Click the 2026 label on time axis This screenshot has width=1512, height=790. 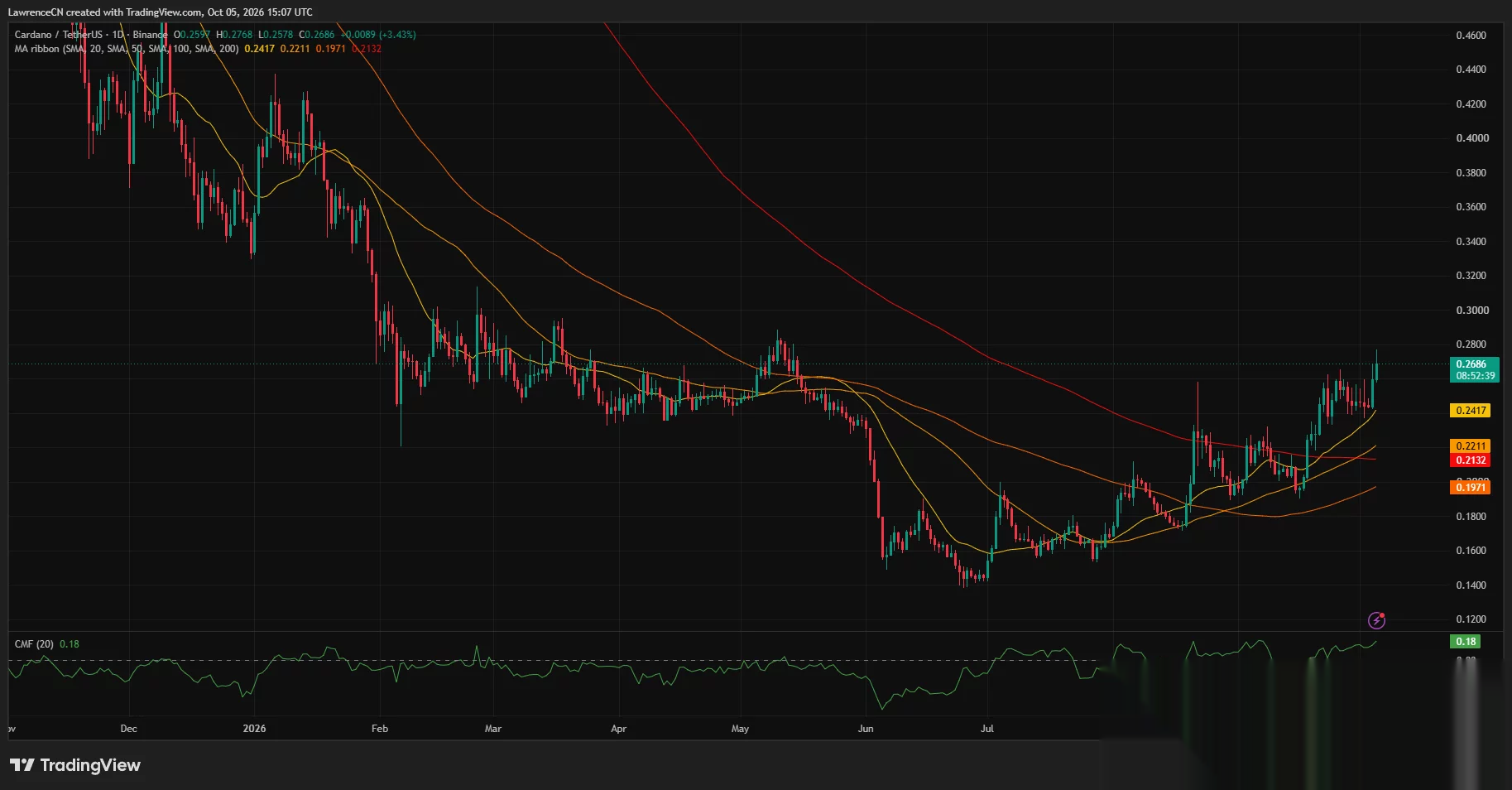point(254,729)
